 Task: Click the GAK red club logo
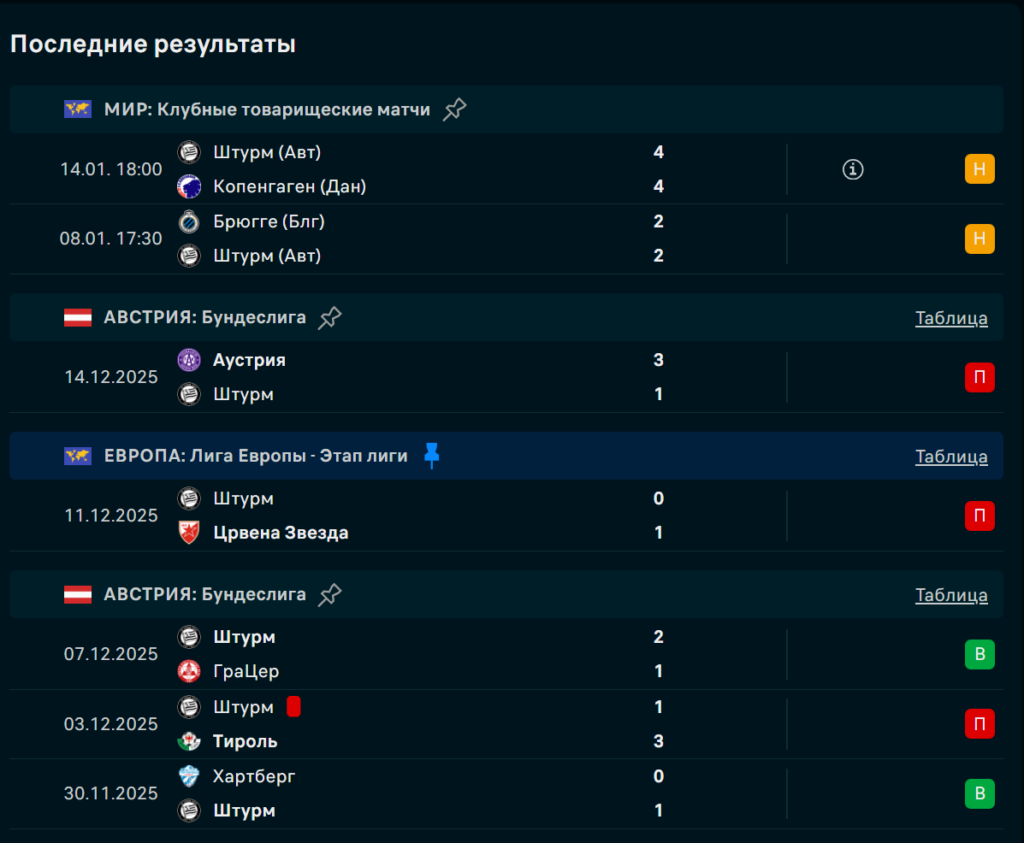point(188,671)
